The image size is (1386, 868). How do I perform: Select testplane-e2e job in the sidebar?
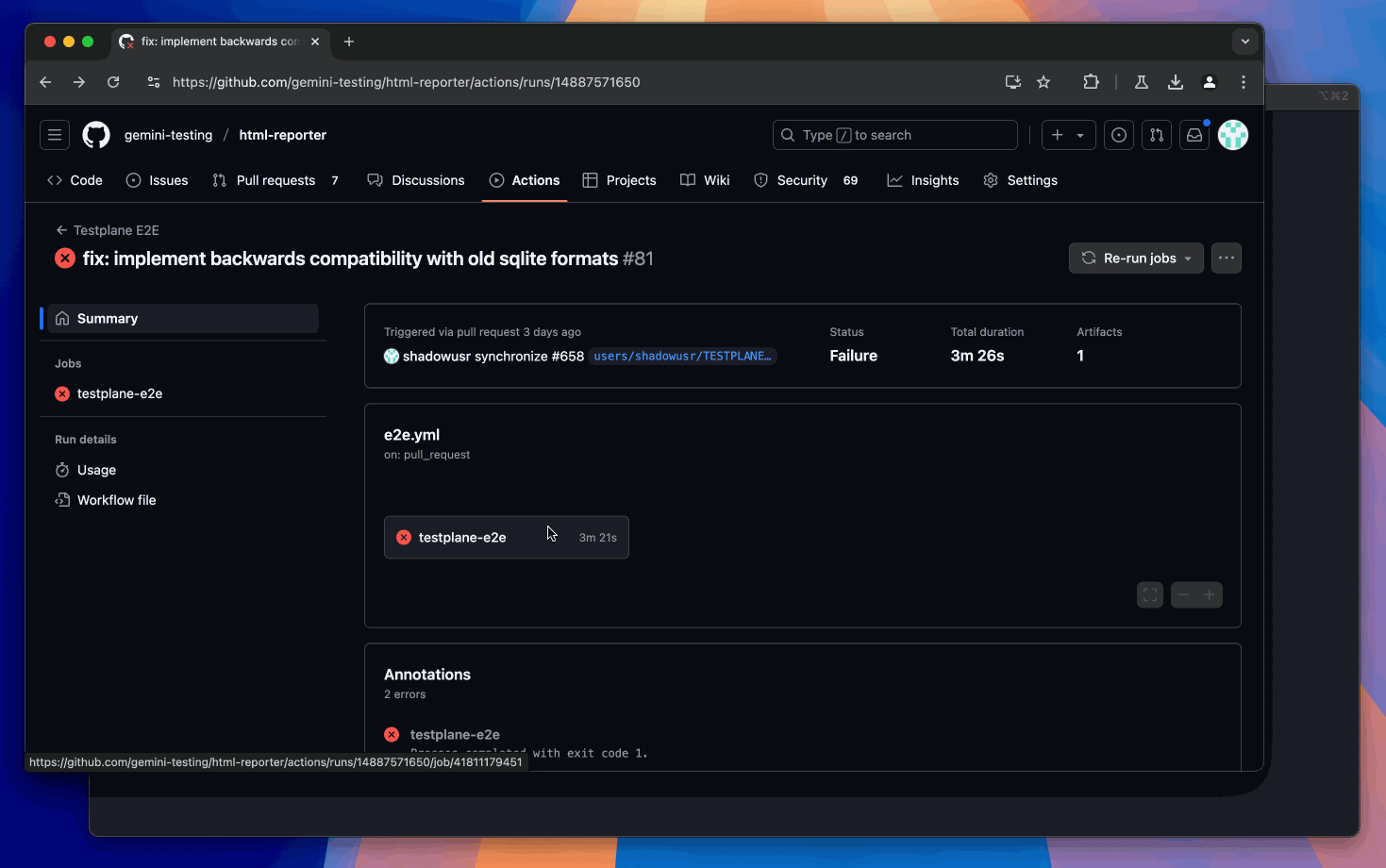(120, 393)
